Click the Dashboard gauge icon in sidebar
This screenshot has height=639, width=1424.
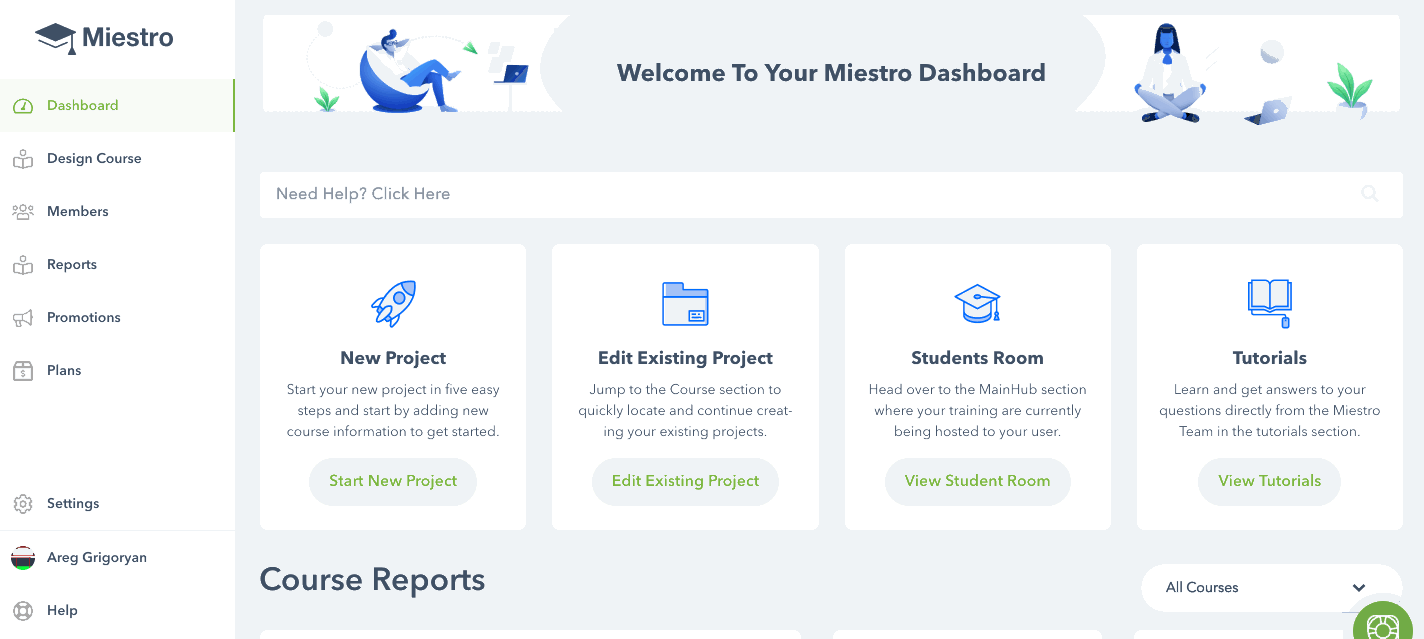(23, 106)
